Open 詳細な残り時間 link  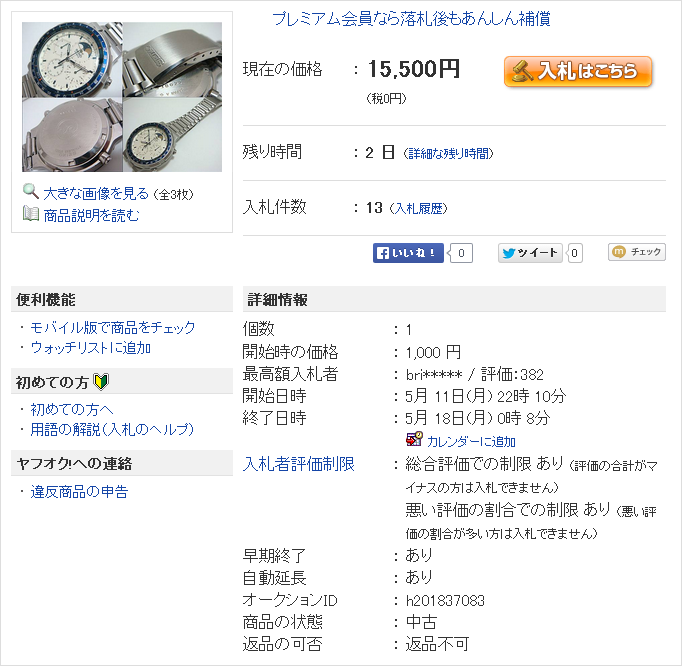448,154
